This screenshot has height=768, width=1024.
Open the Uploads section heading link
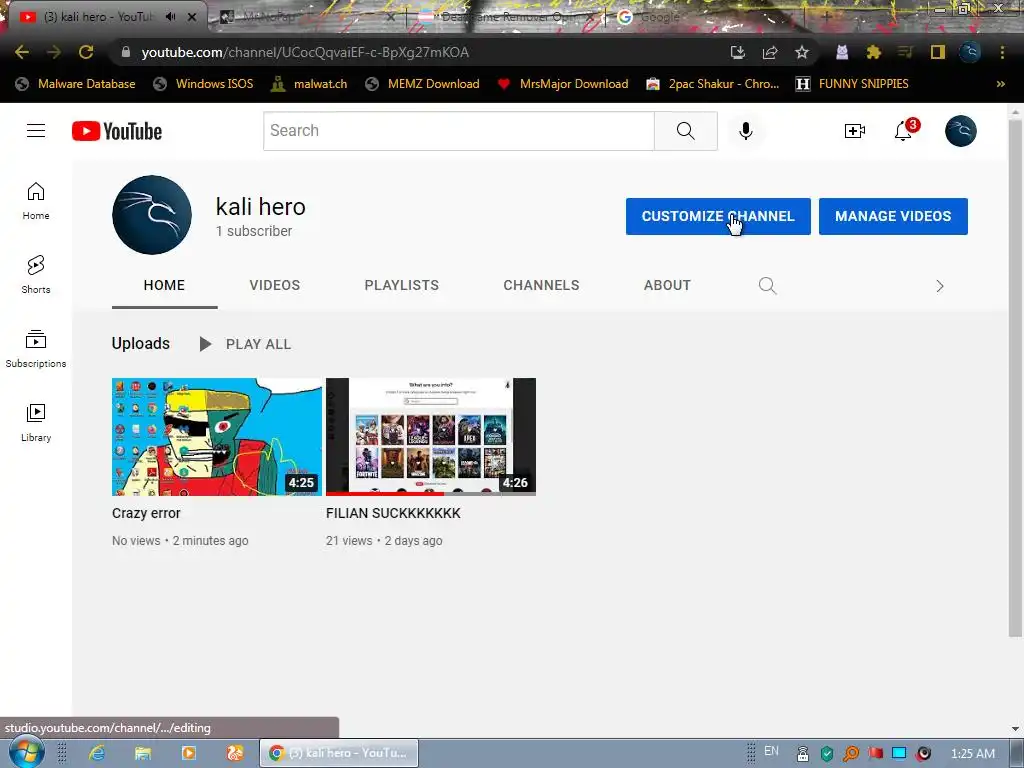[140, 344]
